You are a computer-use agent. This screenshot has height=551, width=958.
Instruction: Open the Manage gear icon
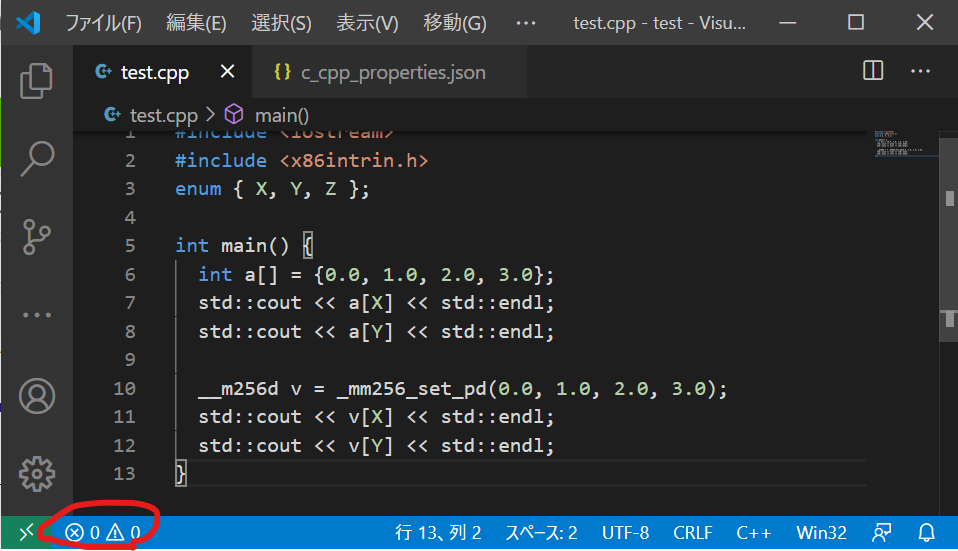click(37, 473)
